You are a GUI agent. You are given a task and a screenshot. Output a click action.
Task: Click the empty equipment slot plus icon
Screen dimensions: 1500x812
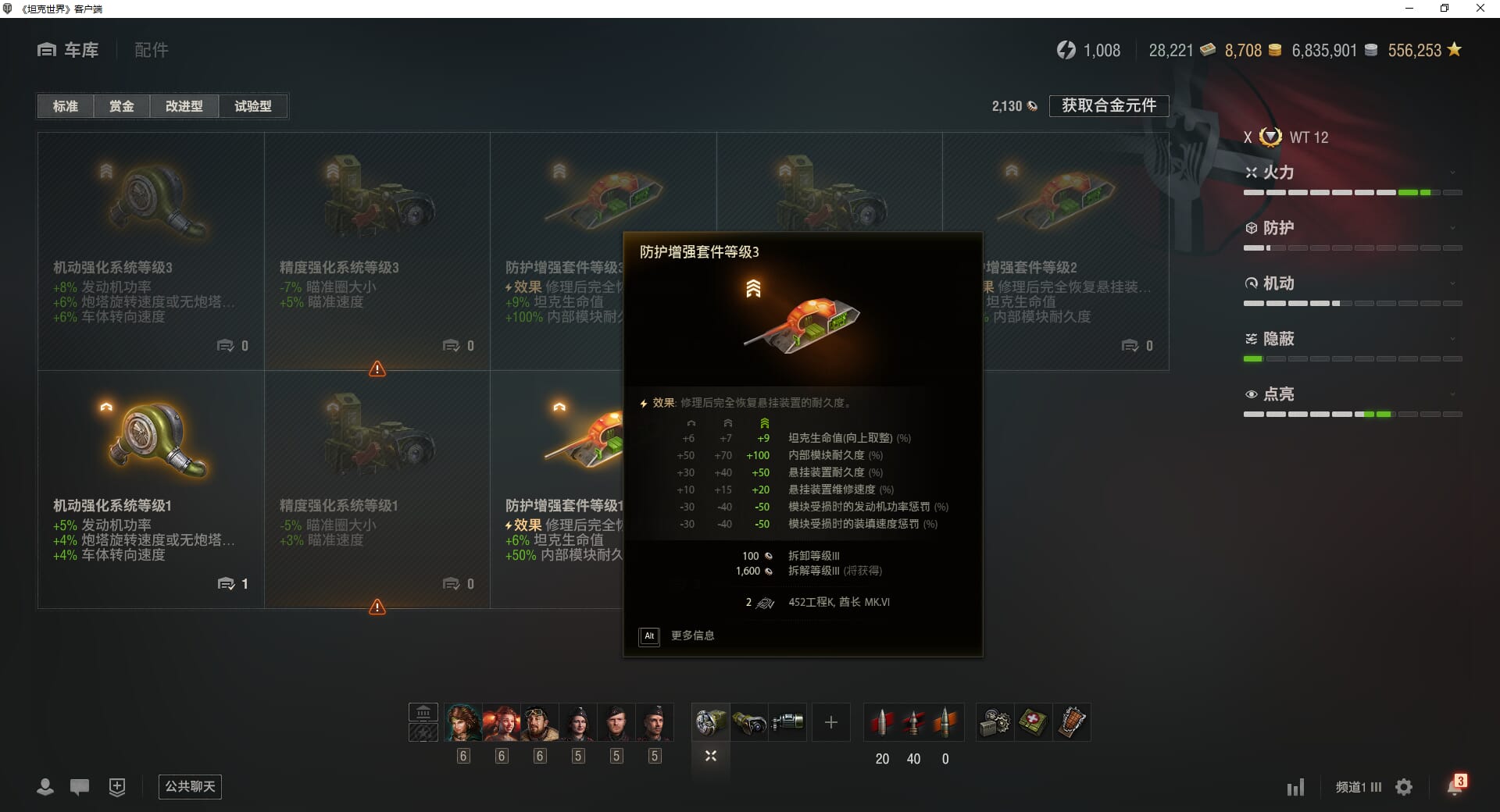point(831,722)
